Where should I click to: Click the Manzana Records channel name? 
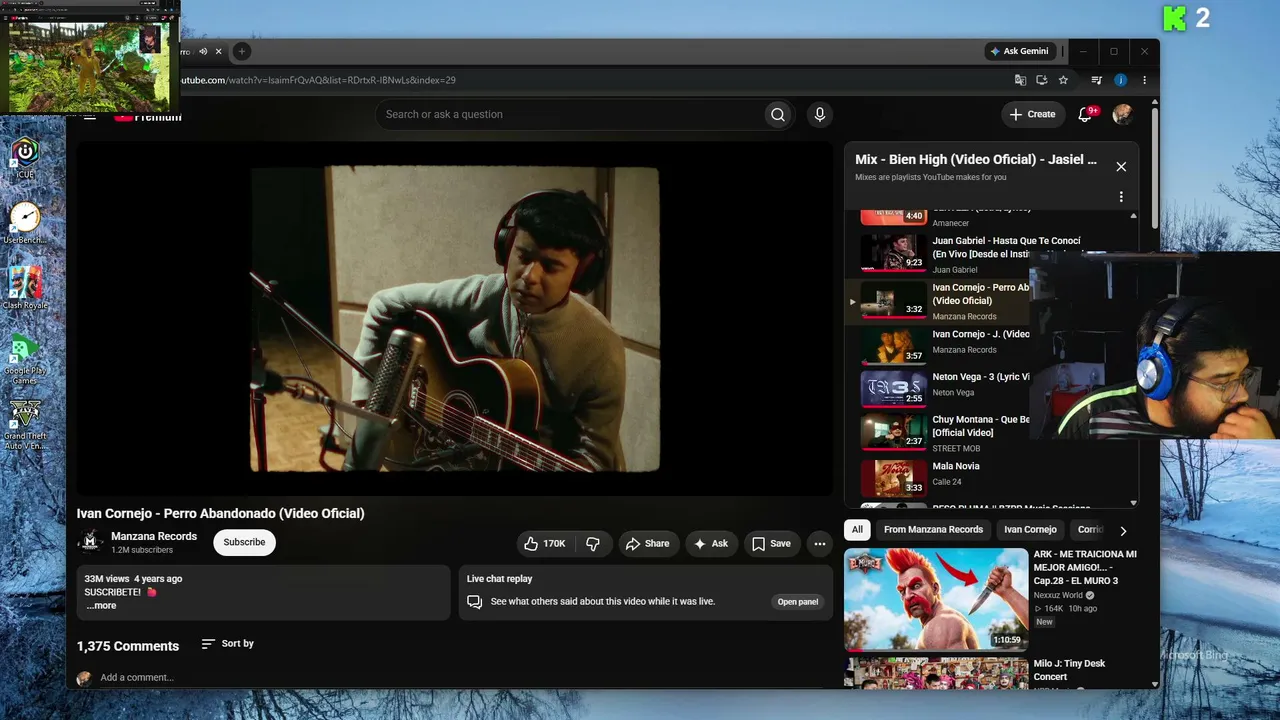[154, 536]
